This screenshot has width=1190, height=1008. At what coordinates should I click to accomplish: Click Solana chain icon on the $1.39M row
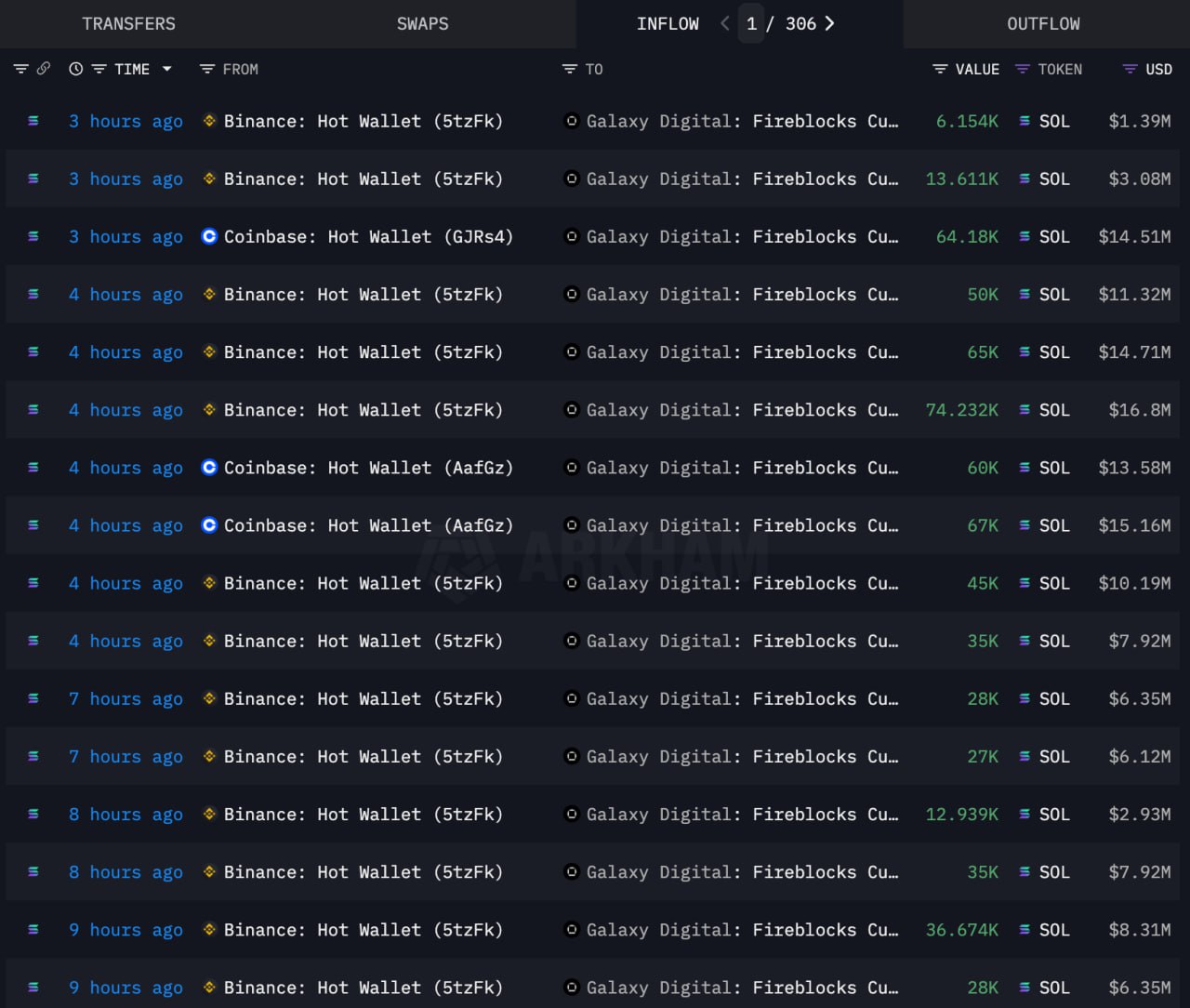(33, 121)
